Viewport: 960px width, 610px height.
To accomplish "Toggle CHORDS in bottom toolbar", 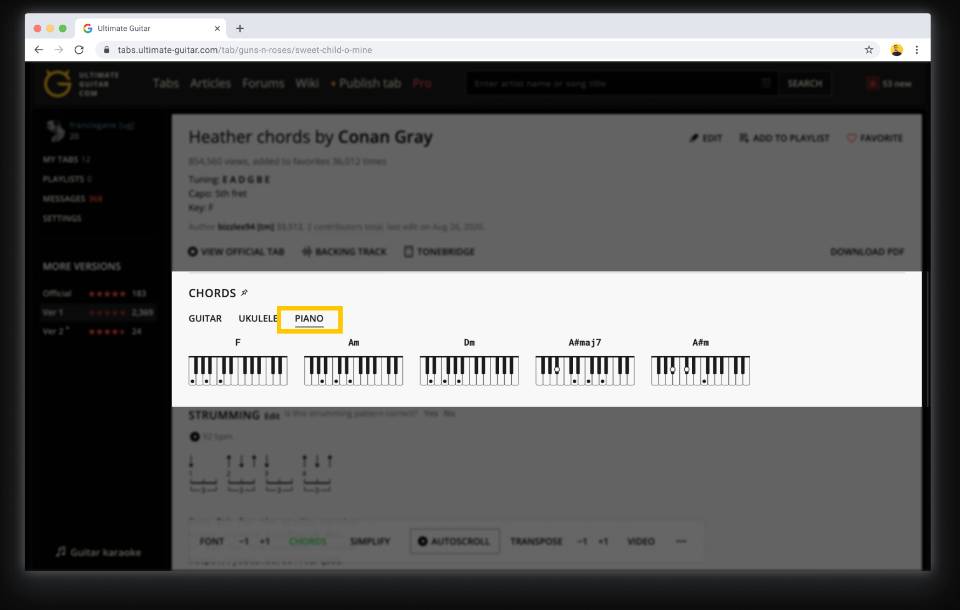I will click(x=307, y=541).
